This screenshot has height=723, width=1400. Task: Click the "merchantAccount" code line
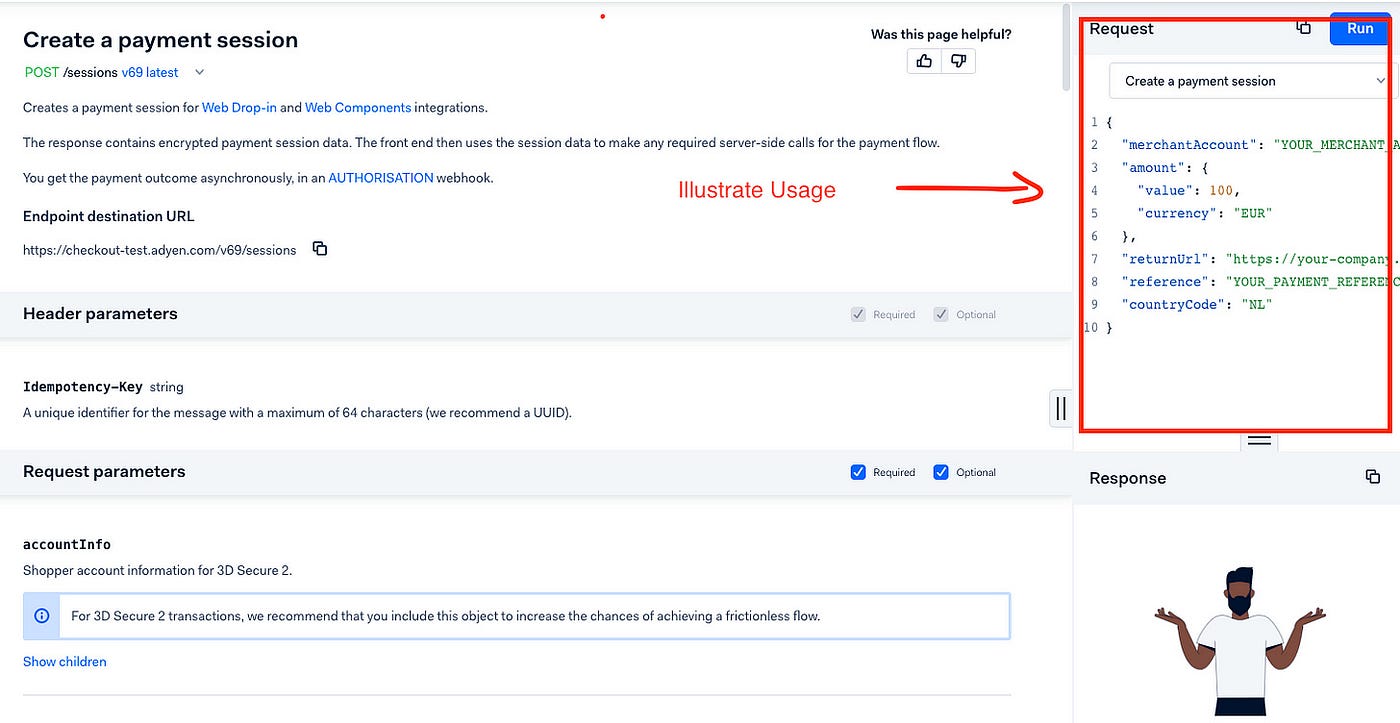[1260, 145]
